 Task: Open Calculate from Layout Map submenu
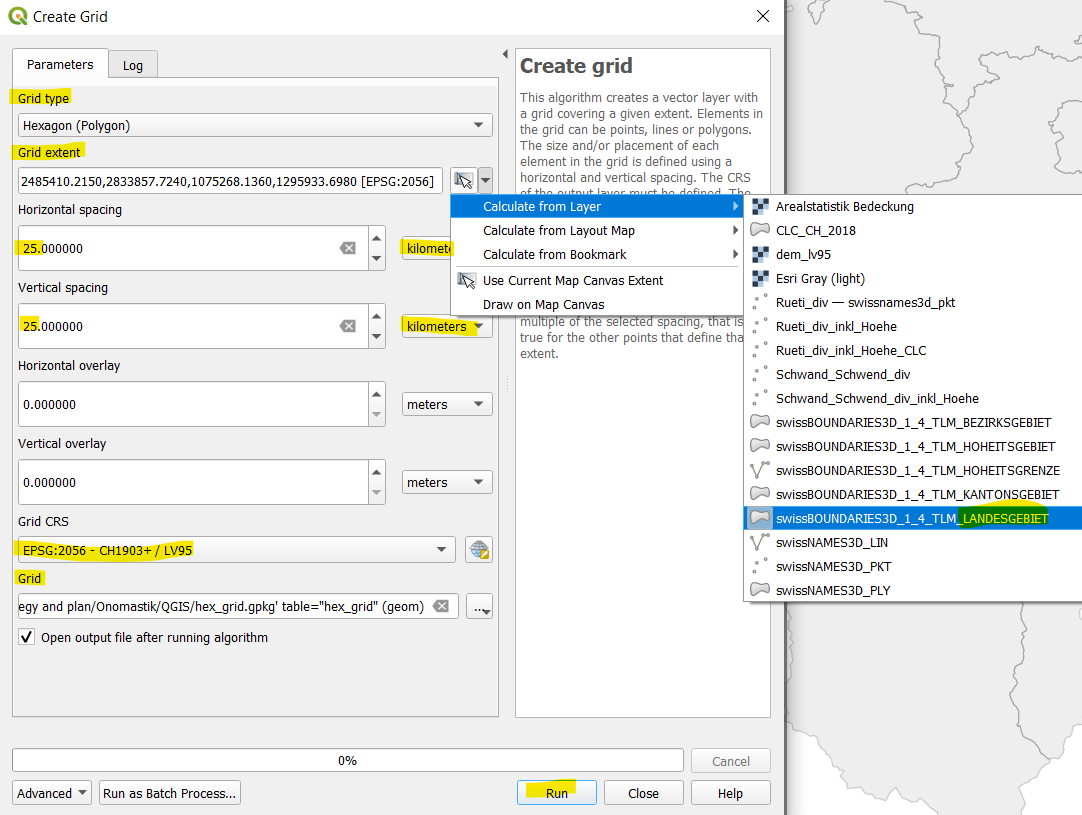(596, 230)
